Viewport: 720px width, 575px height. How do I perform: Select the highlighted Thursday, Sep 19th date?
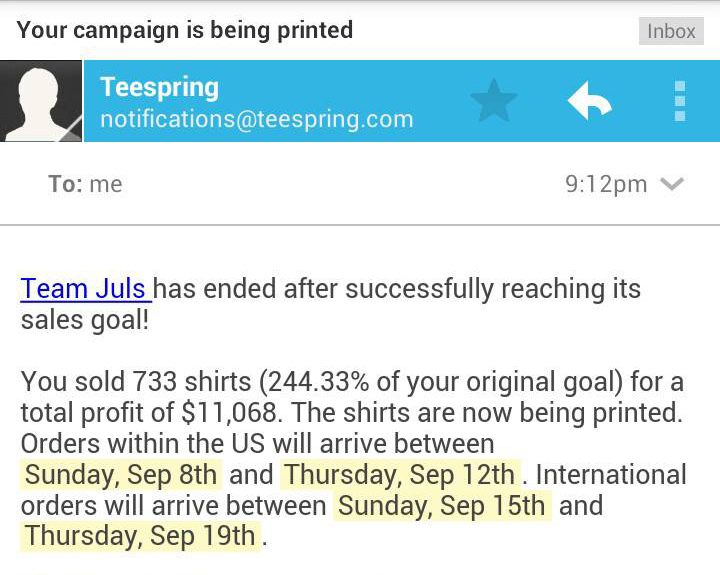click(140, 536)
